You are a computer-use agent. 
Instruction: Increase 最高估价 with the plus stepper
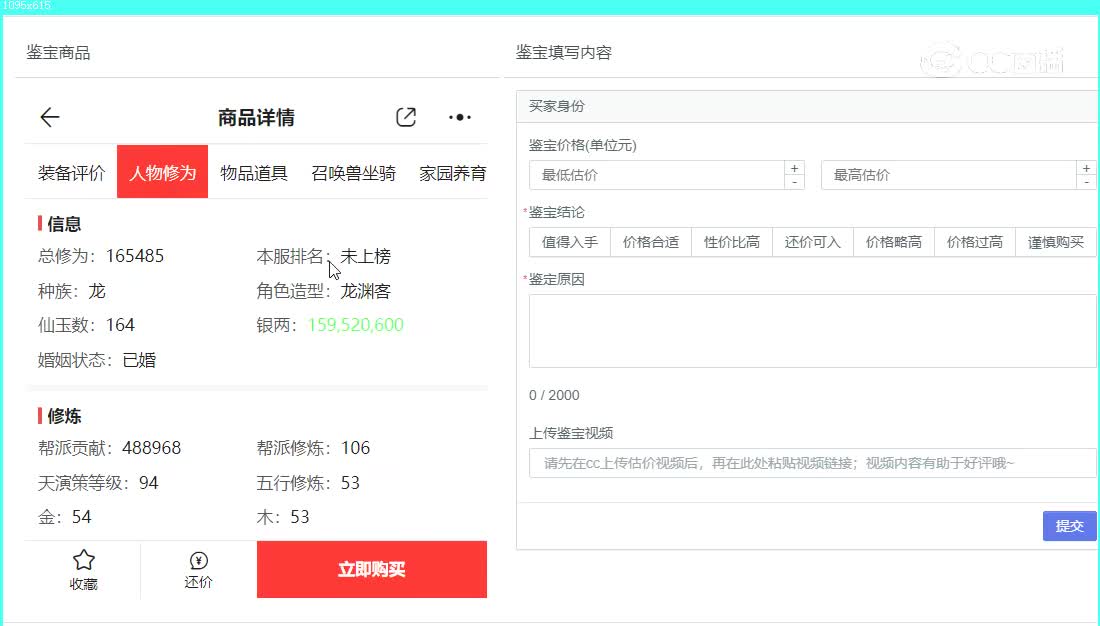point(1087,167)
